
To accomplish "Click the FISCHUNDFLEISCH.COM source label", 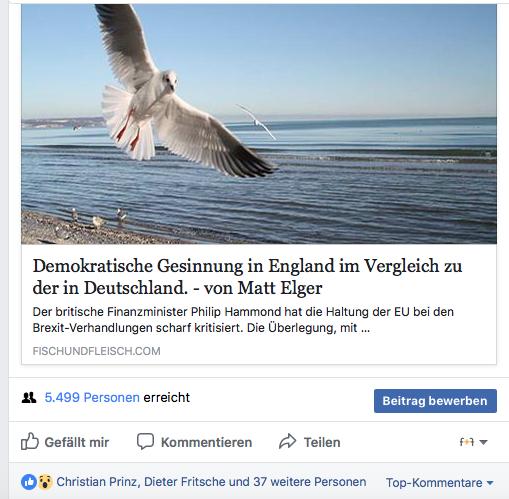I will 96,351.
